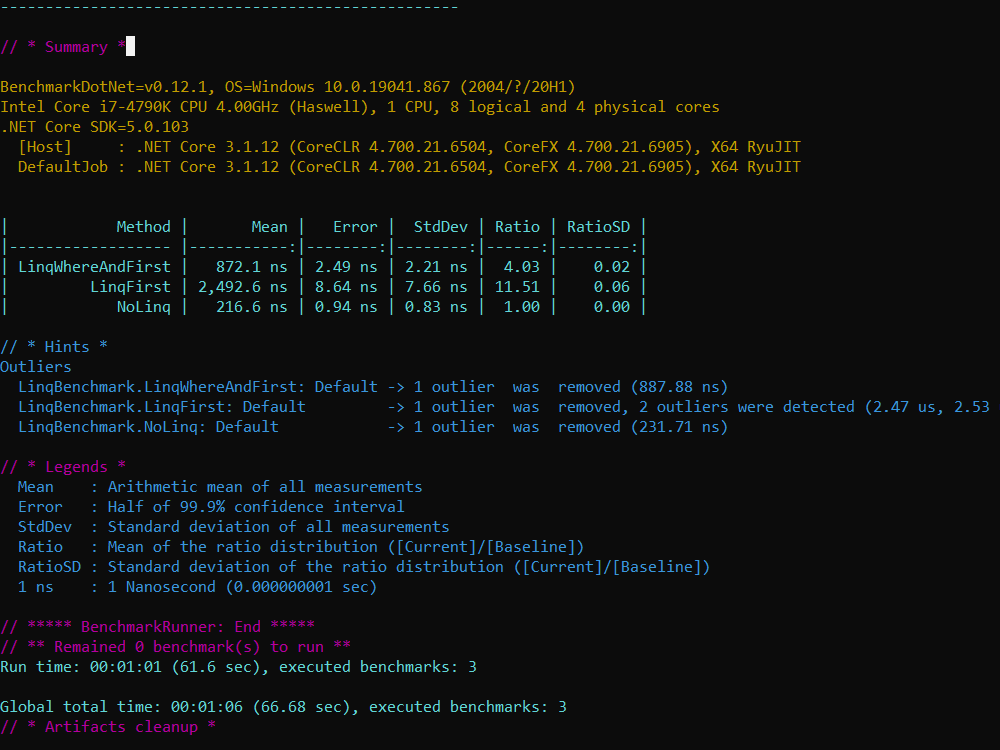1000x750 pixels.
Task: Click the BenchmarkRunner: End line
Action: coord(157,627)
